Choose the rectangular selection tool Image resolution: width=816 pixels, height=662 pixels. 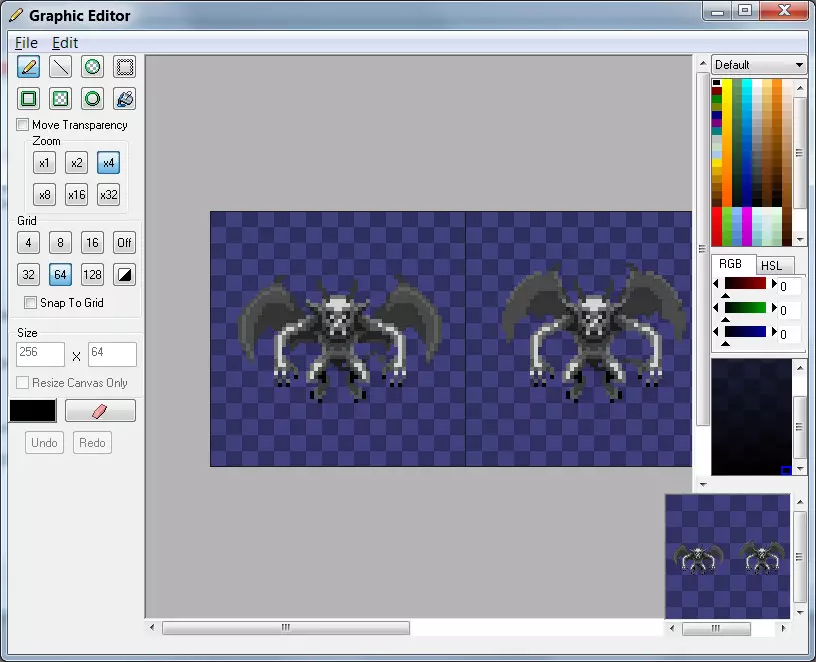(x=125, y=67)
